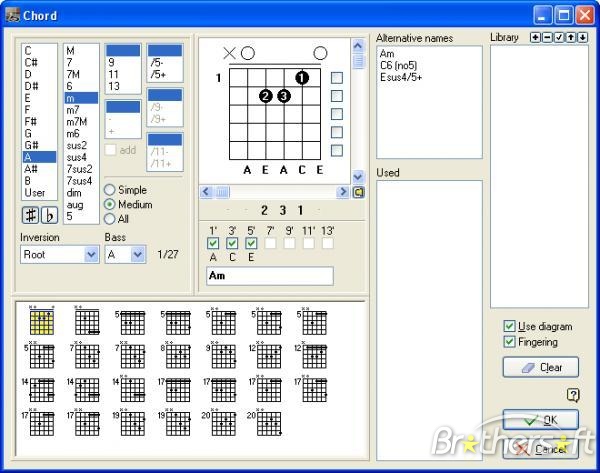Select the first fret 19 chord thumbnail

129,422
